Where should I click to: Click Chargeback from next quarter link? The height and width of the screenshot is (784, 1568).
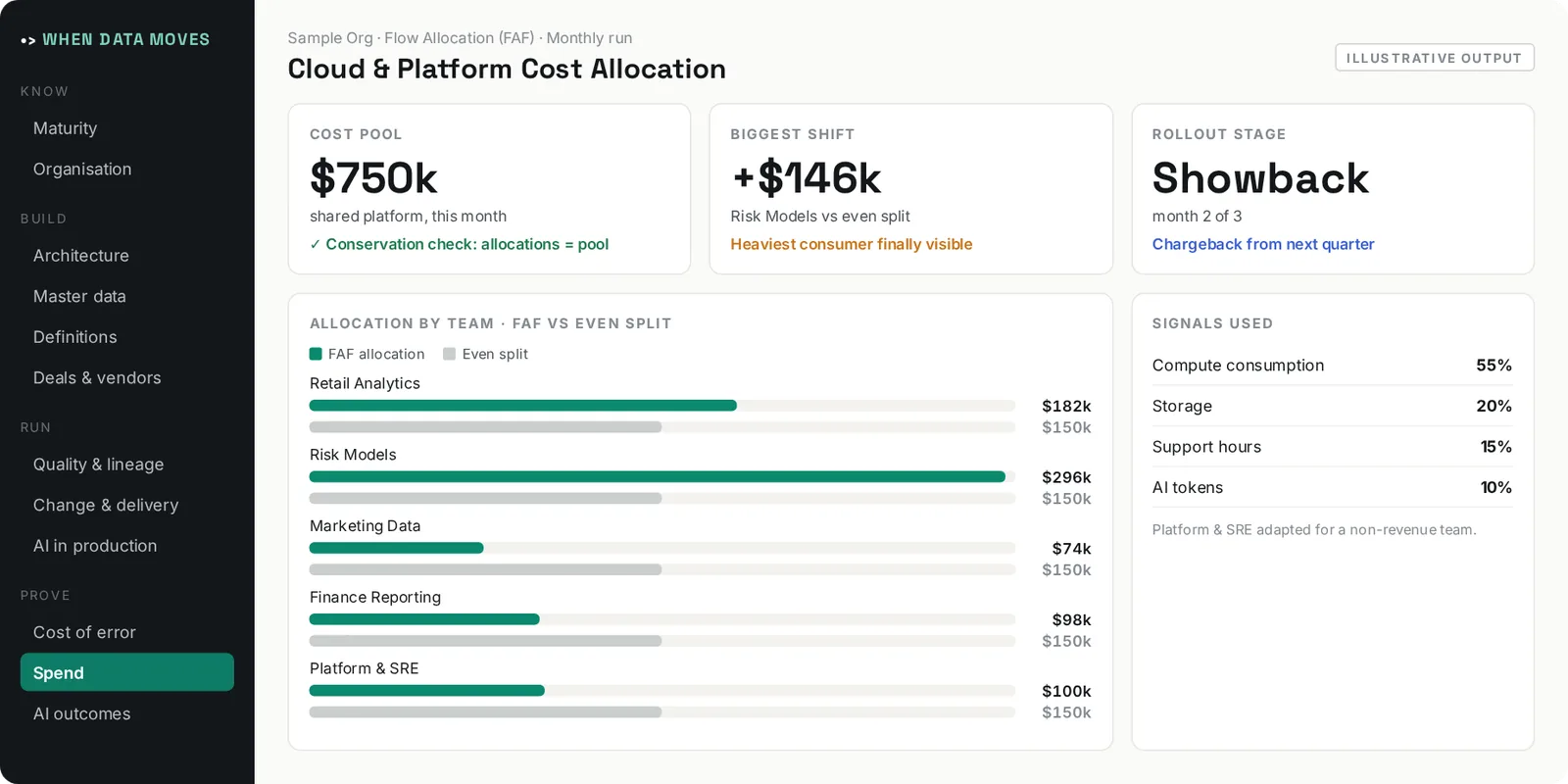coord(1263,244)
